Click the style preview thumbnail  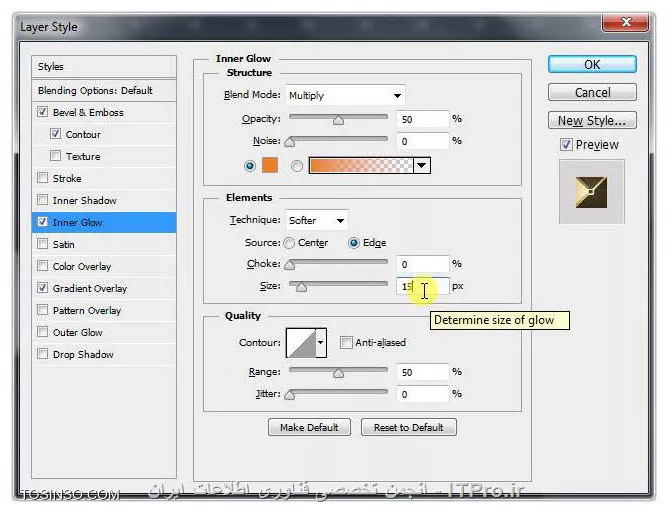click(591, 192)
